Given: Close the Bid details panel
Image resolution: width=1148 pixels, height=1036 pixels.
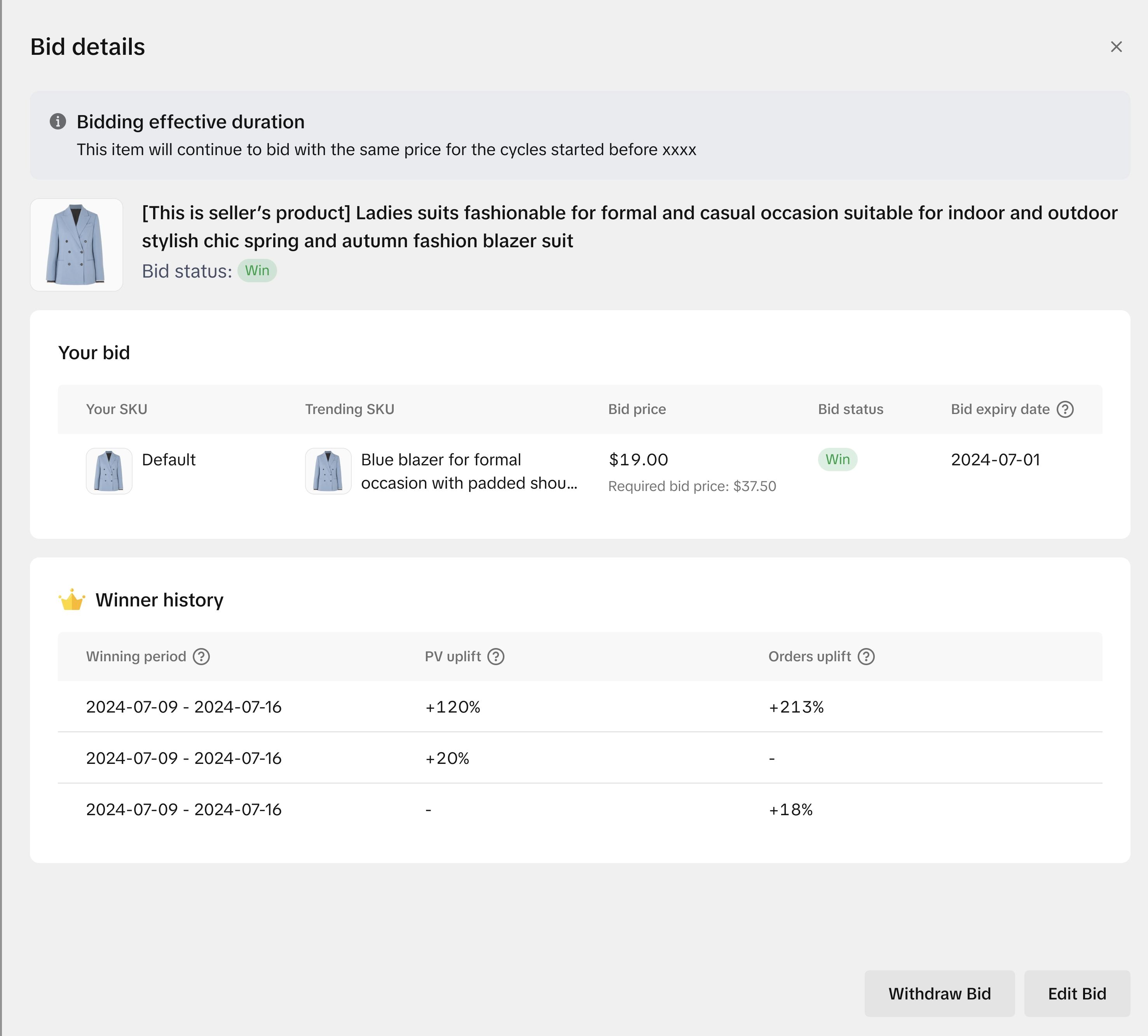Looking at the screenshot, I should 1116,47.
